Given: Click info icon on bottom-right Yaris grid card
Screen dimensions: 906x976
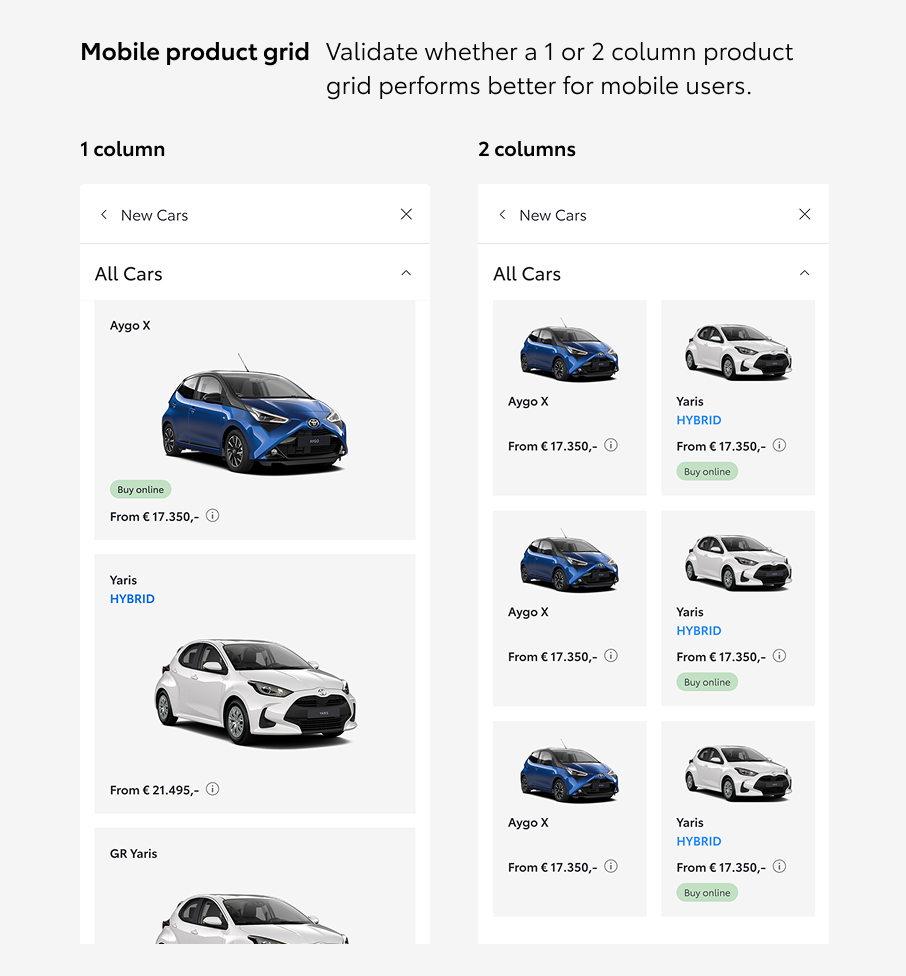Looking at the screenshot, I should coord(780,866).
